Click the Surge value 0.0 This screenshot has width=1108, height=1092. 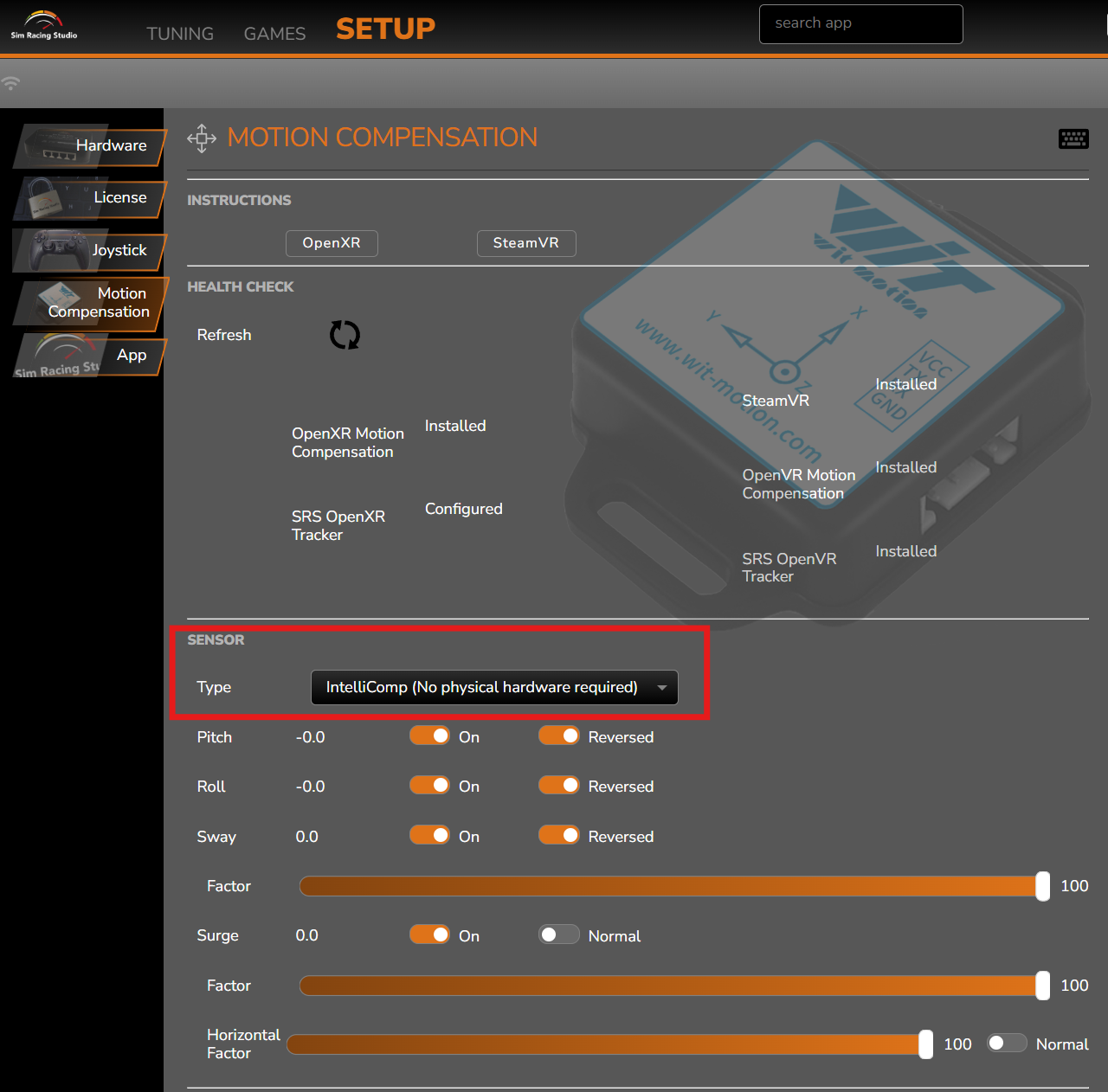(x=306, y=935)
